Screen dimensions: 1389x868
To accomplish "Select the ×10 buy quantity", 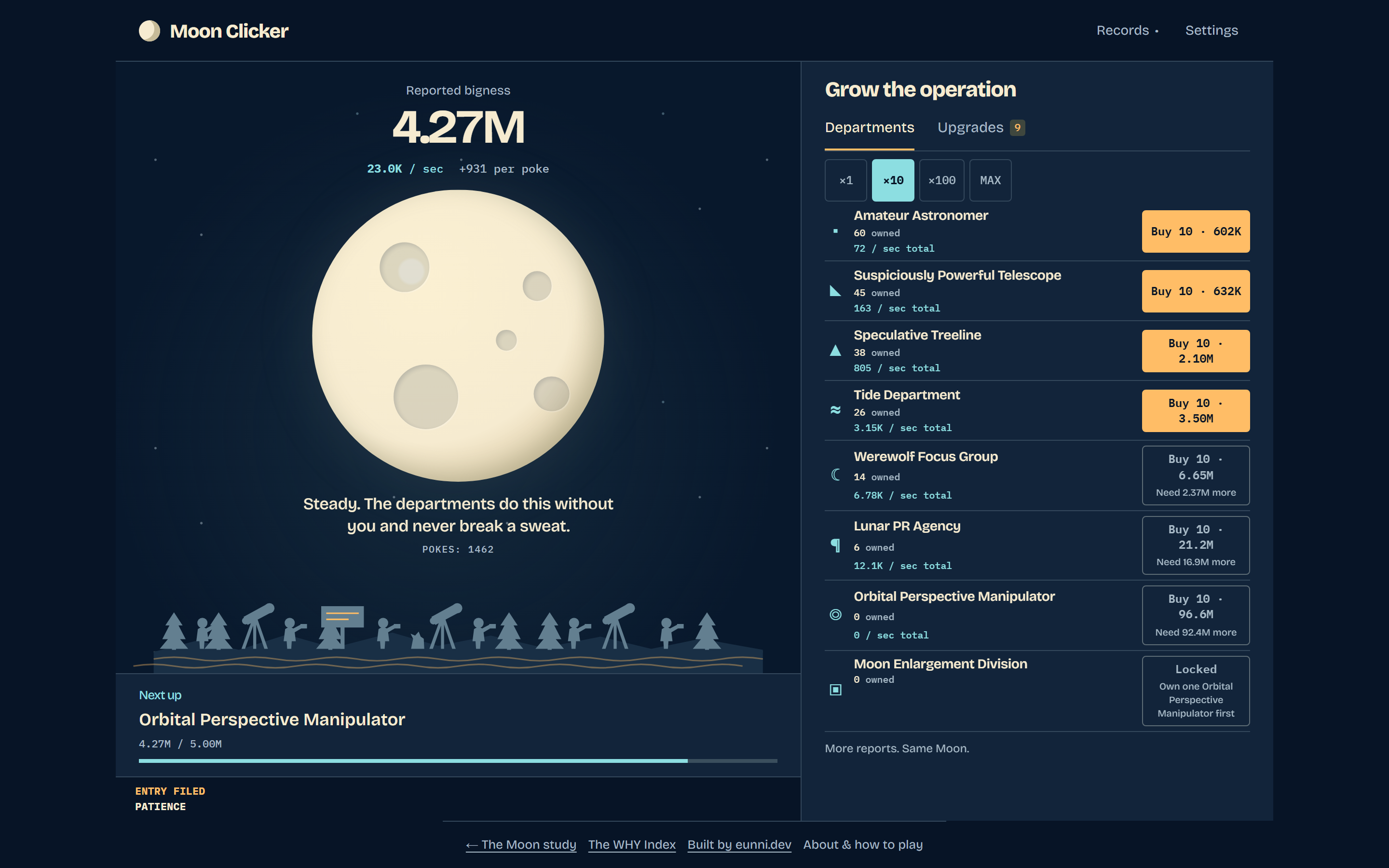I will pos(893,180).
